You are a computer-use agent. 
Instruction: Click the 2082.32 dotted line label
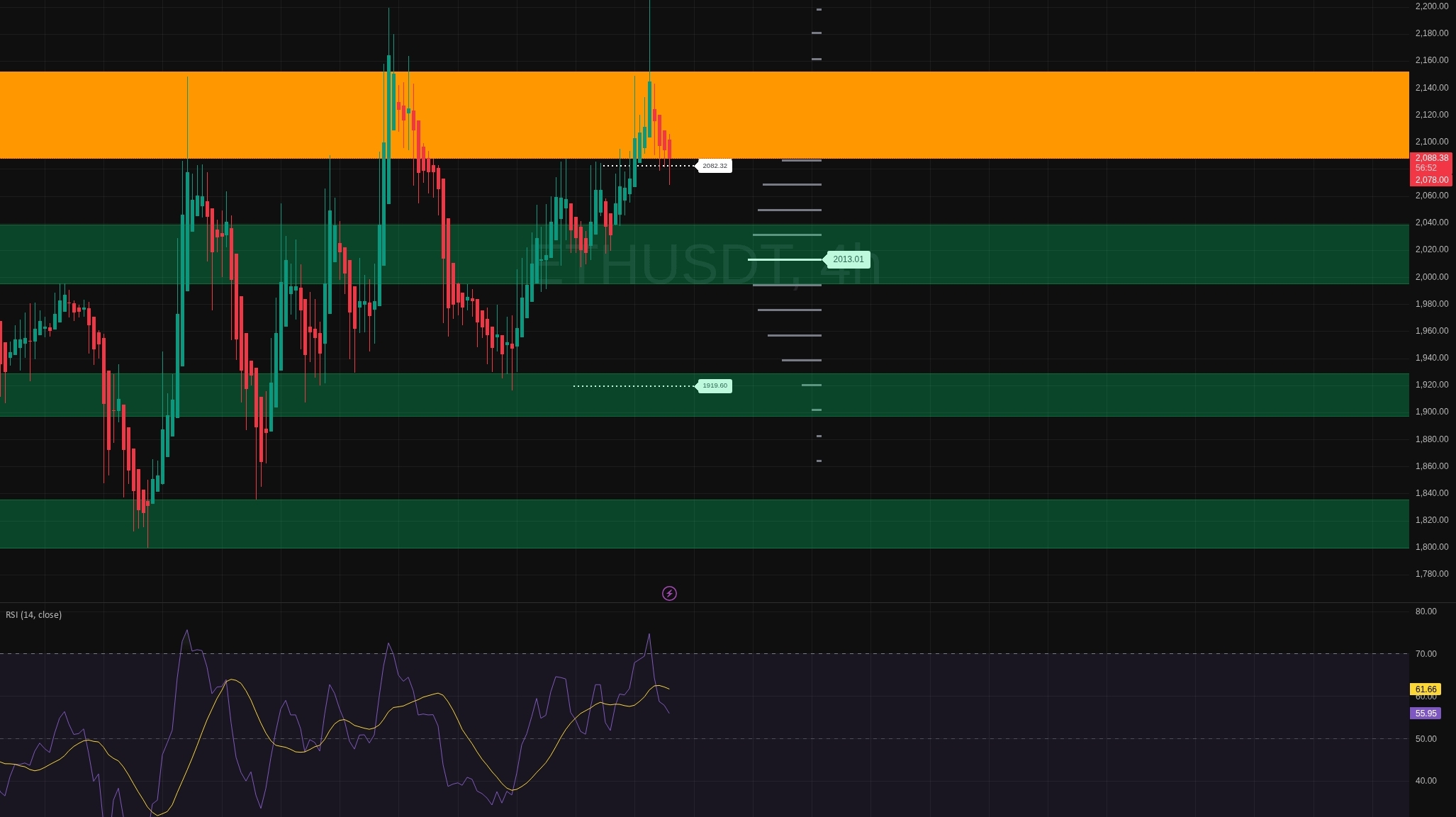(715, 166)
